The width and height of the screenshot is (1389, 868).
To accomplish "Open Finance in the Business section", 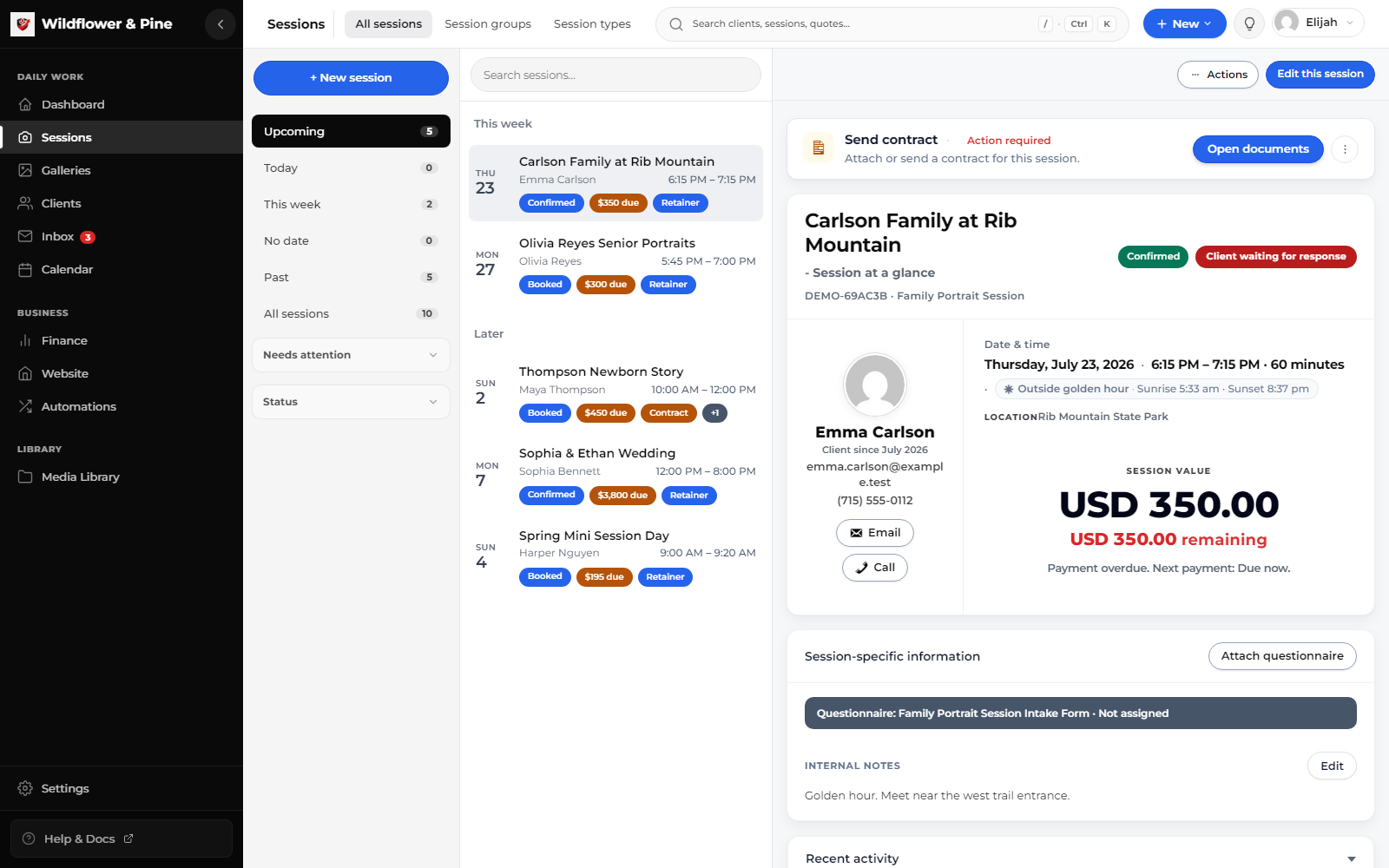I will (x=122, y=340).
